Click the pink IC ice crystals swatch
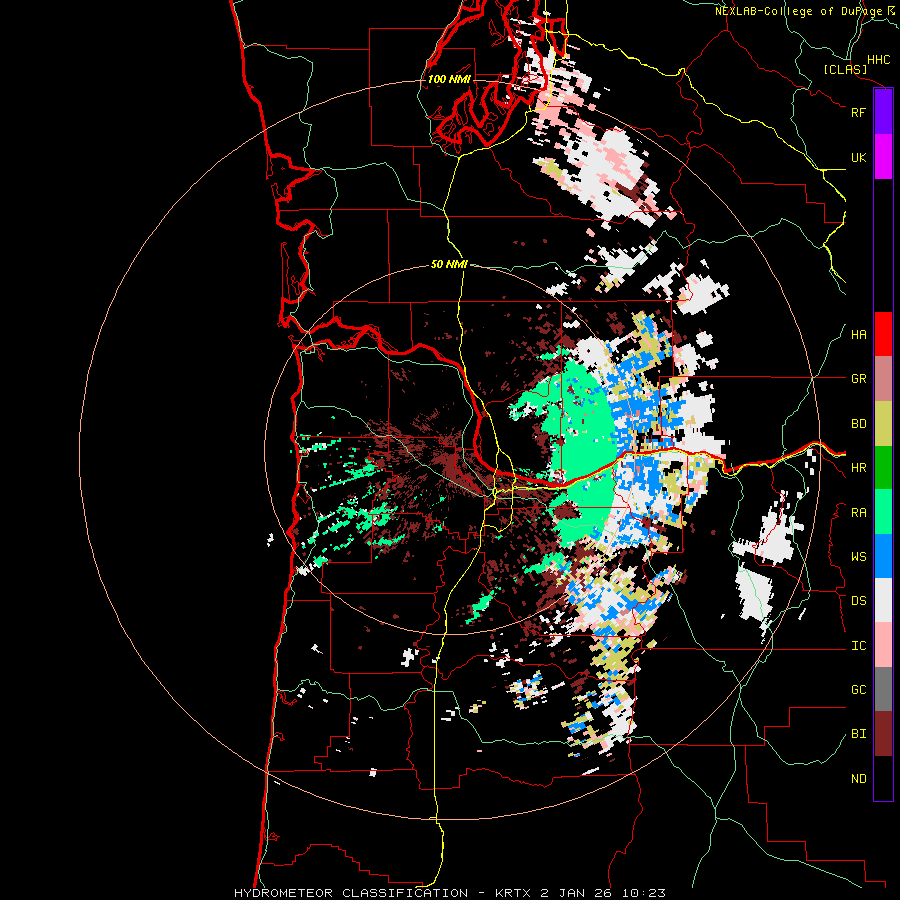The image size is (900, 900). (883, 645)
